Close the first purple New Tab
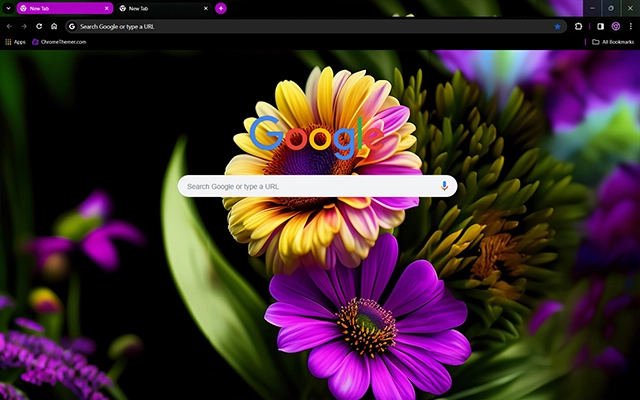The height and width of the screenshot is (400, 640). 107,8
